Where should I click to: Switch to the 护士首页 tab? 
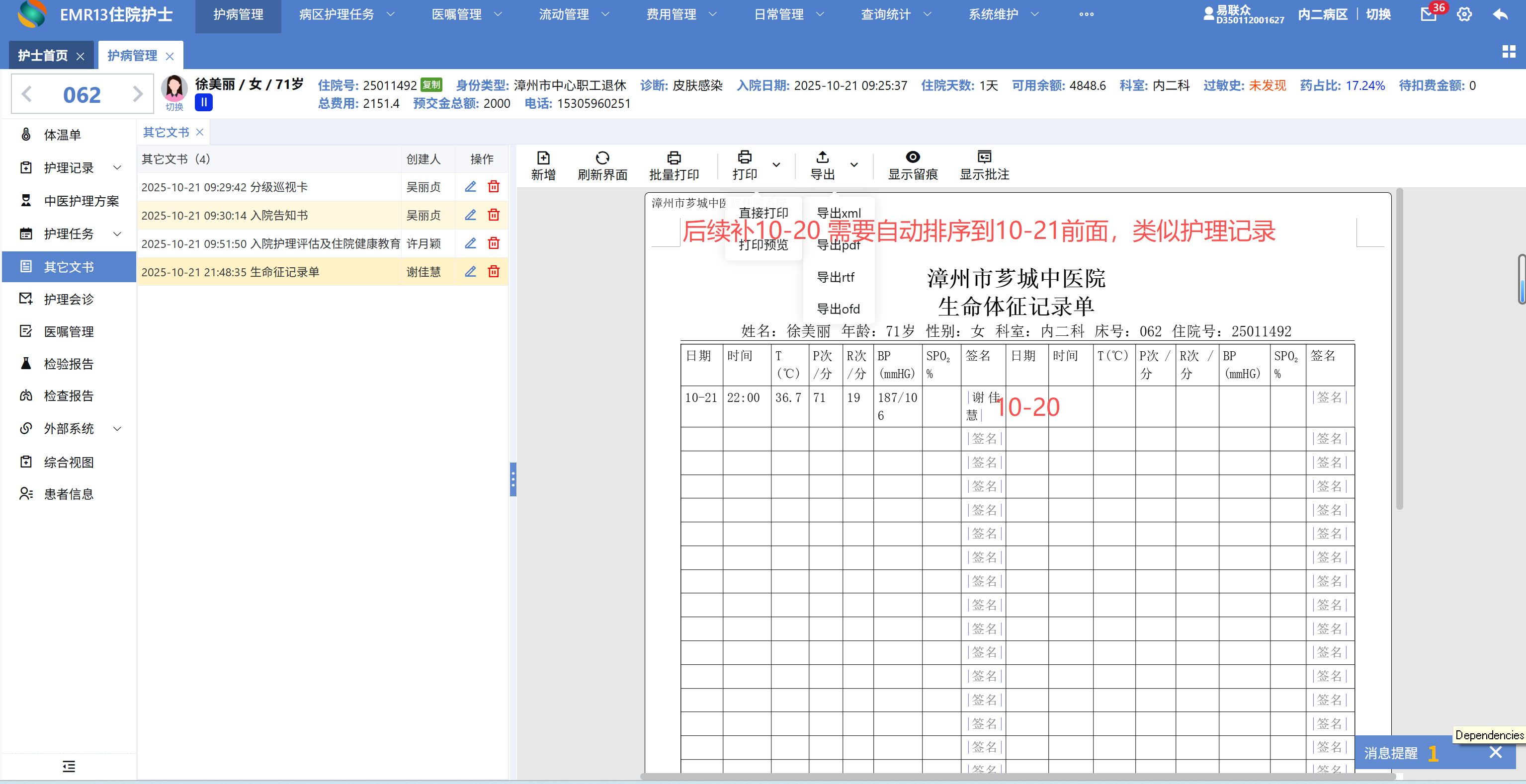[43, 56]
